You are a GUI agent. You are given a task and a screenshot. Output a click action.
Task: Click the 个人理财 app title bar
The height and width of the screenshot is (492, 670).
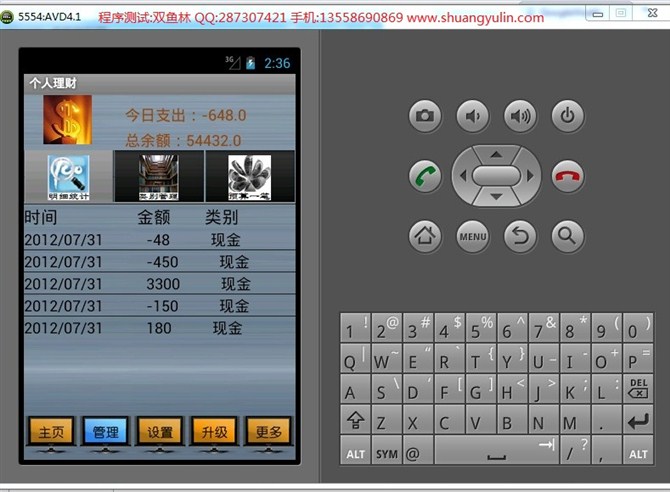[159, 83]
